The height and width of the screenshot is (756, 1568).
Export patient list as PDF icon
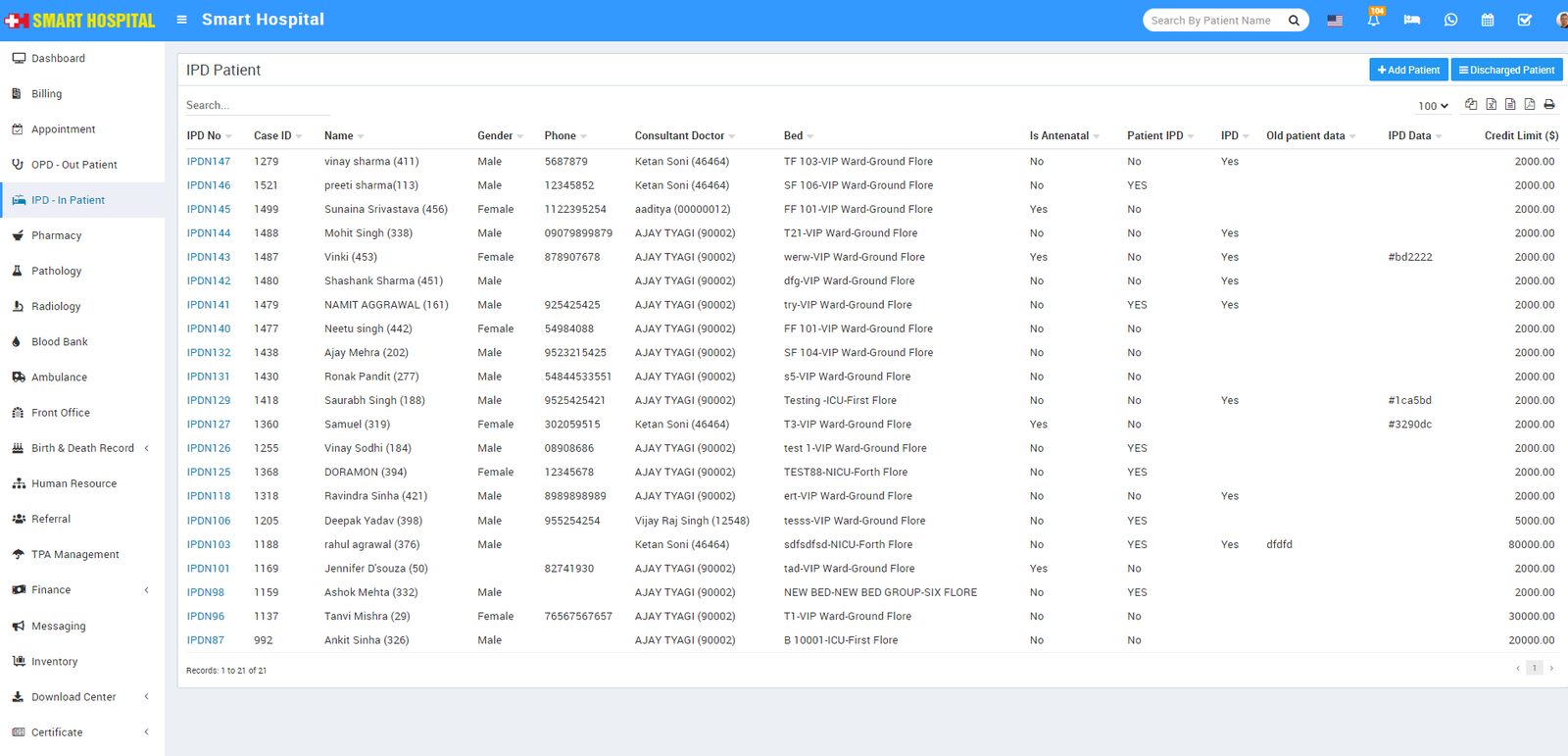1529,105
